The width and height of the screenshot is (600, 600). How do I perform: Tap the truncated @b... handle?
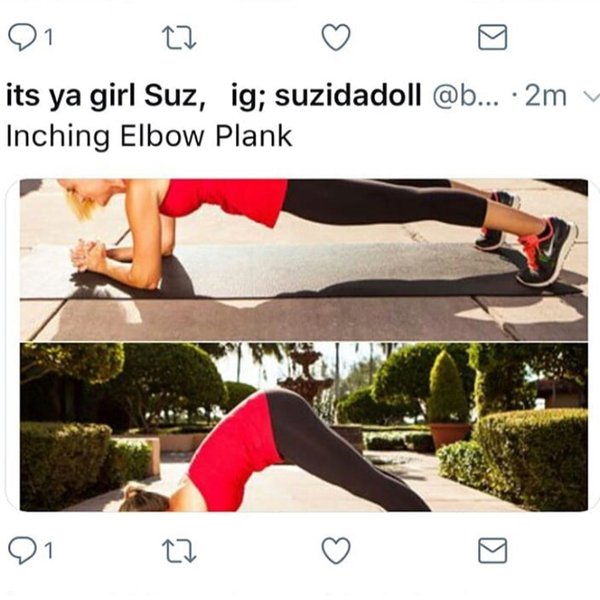click(466, 96)
